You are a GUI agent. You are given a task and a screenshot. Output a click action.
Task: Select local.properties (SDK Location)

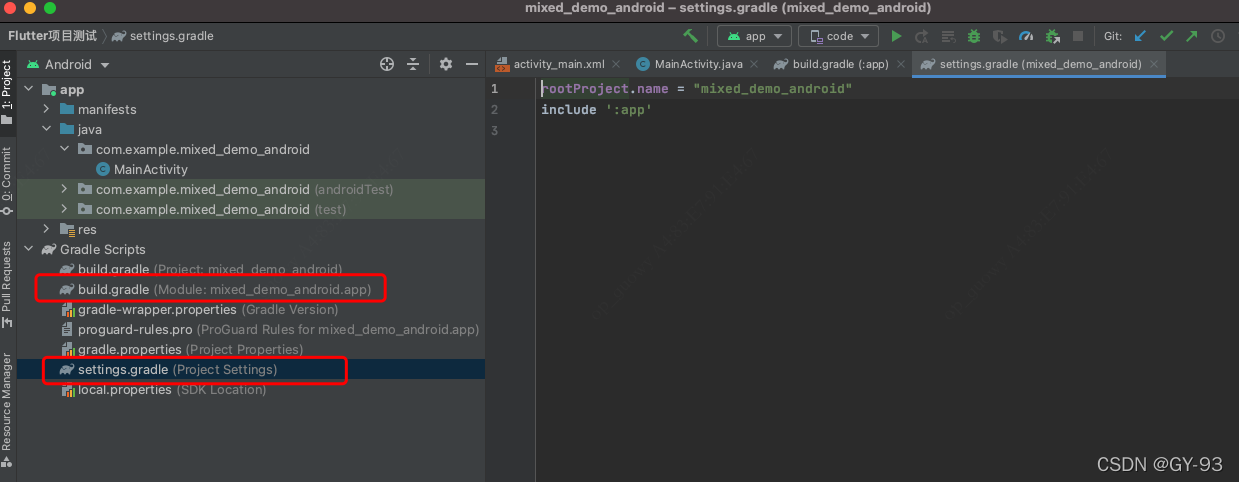(x=163, y=389)
